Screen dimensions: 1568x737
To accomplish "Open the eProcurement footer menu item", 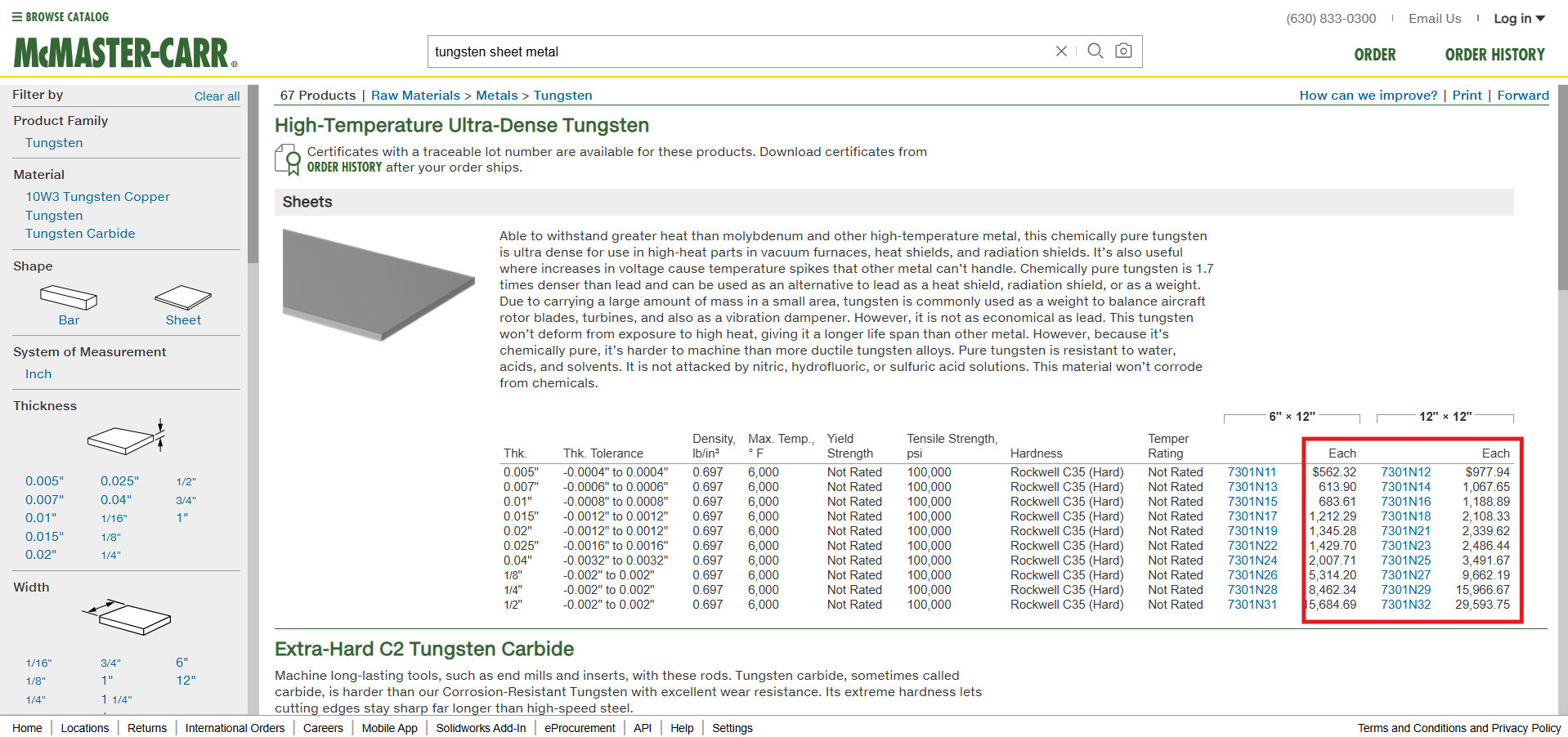I will point(580,728).
